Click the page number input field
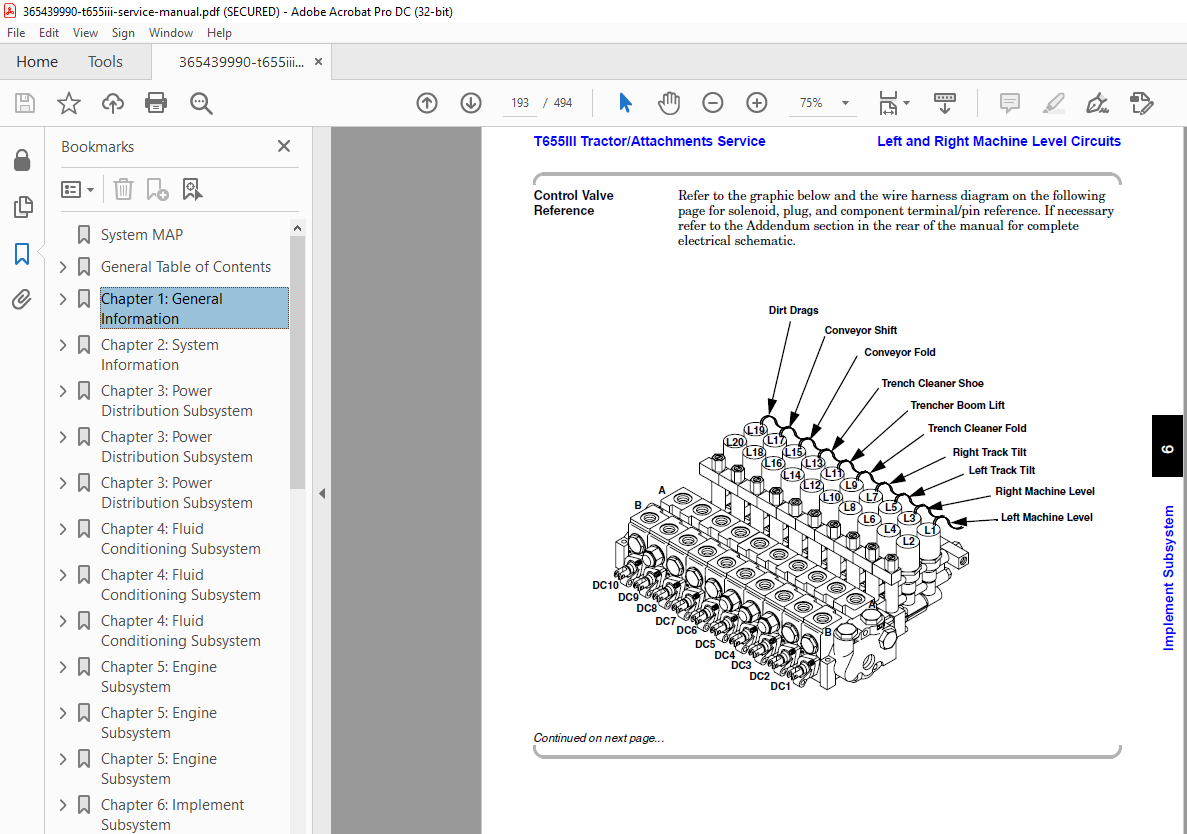Image resolution: width=1187 pixels, height=834 pixels. pos(520,103)
